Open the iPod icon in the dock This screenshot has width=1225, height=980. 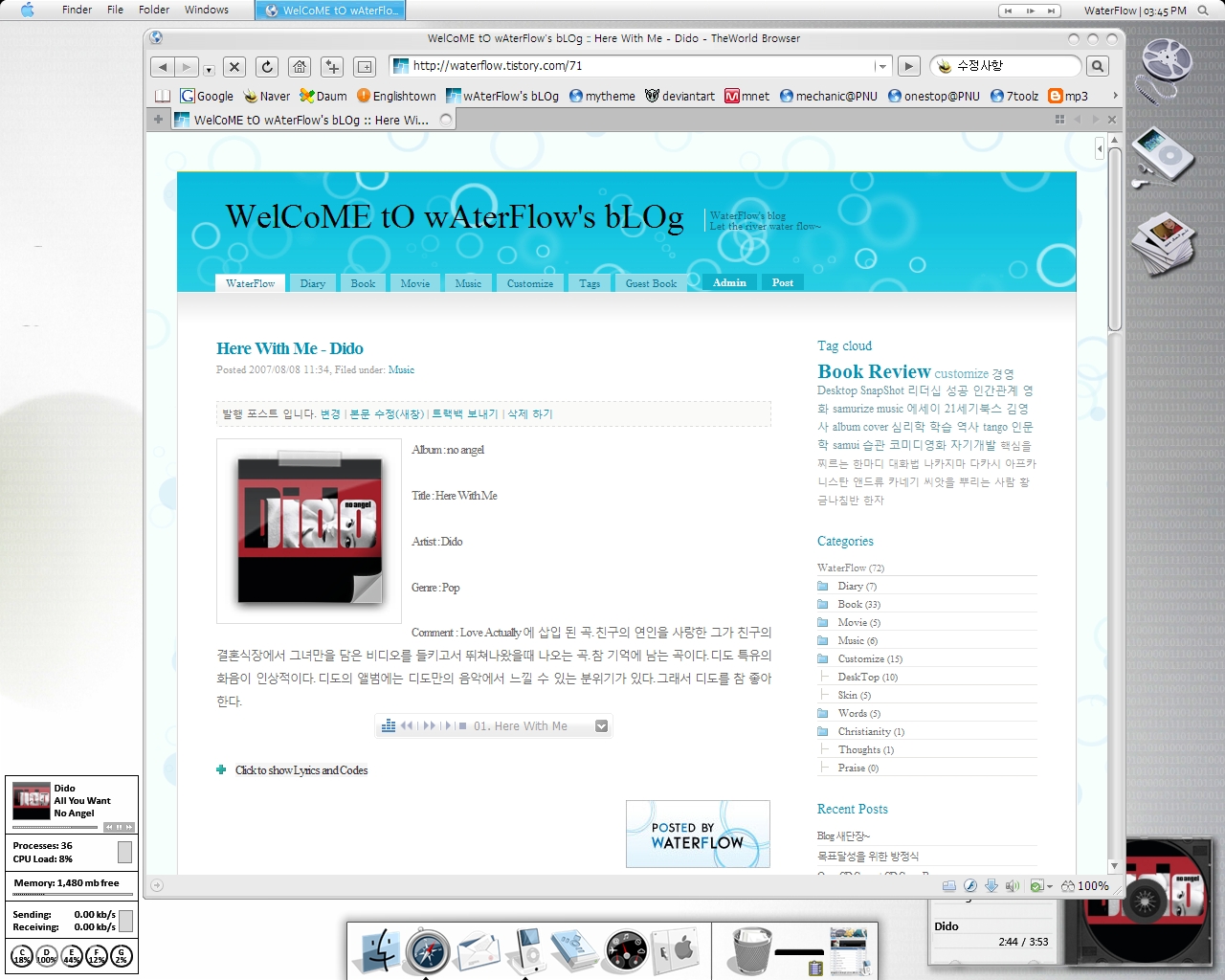(x=525, y=951)
